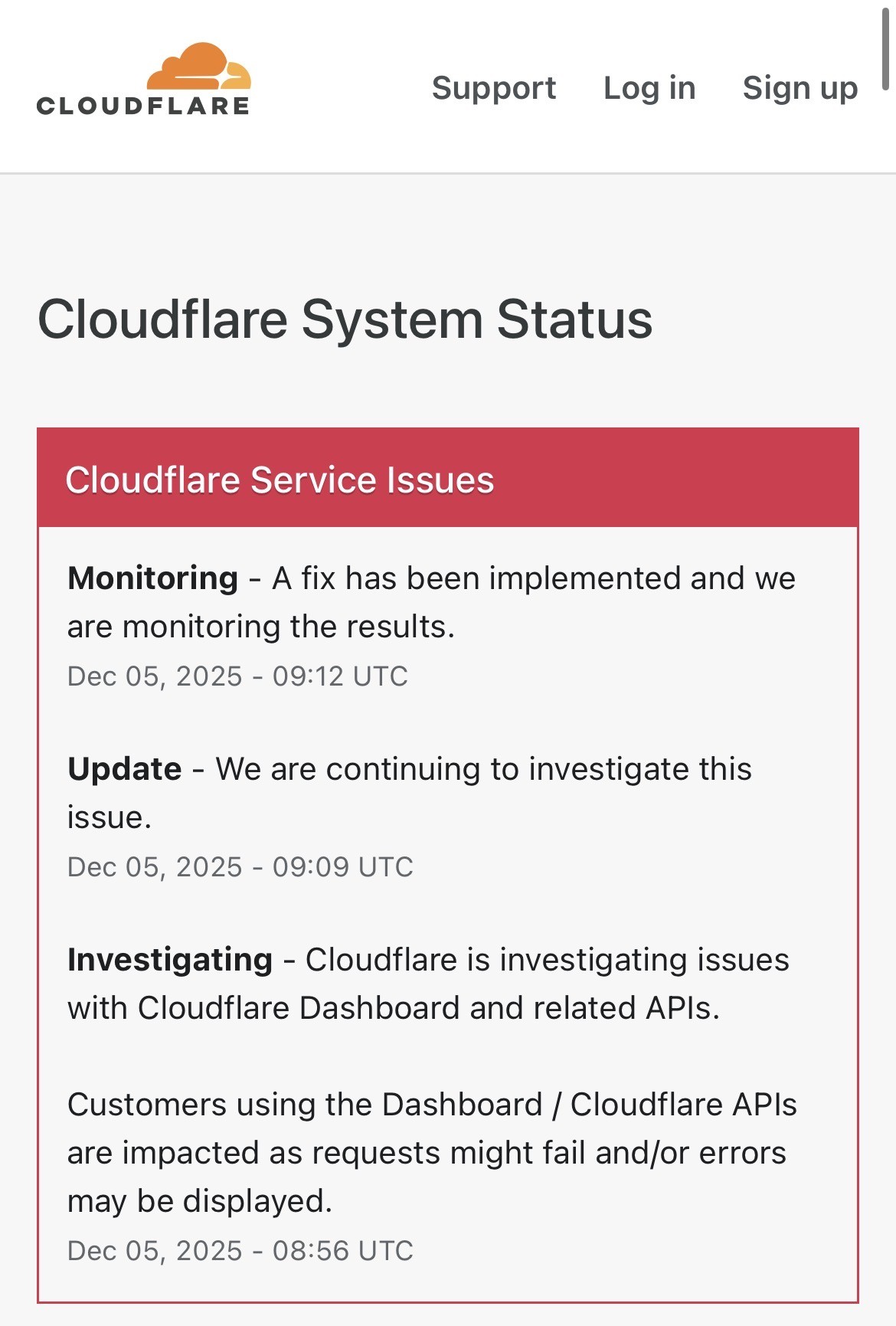Click the "A fix has been implemented" message
The width and height of the screenshot is (896, 1326).
point(533,578)
